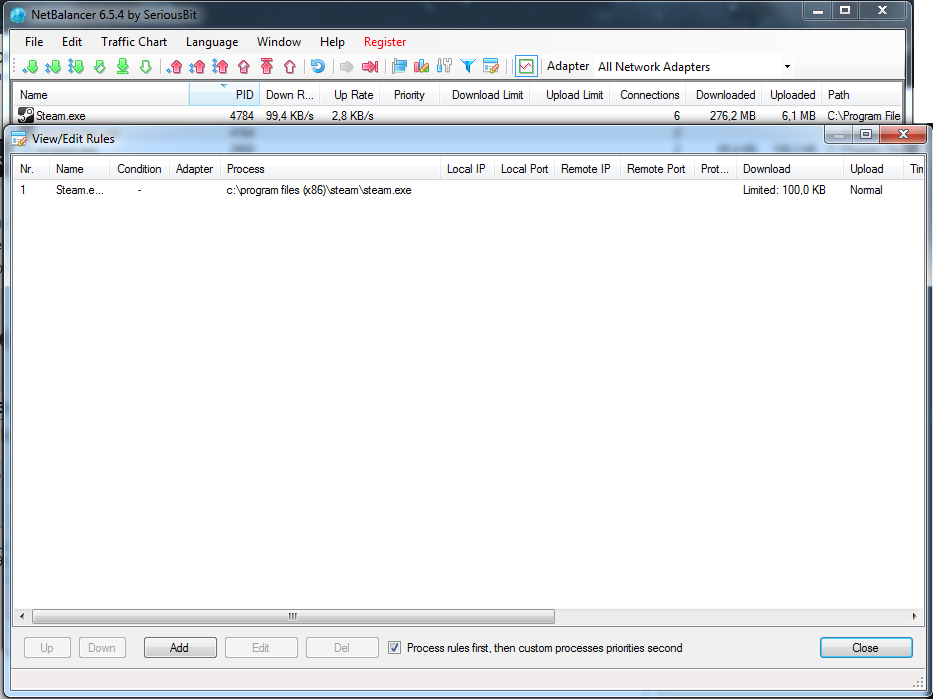Click the 'Down R...' column header
Image resolution: width=933 pixels, height=699 pixels.
(289, 95)
